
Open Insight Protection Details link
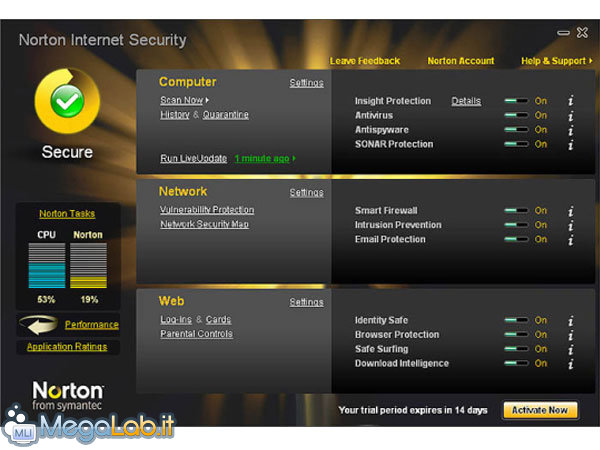click(466, 101)
